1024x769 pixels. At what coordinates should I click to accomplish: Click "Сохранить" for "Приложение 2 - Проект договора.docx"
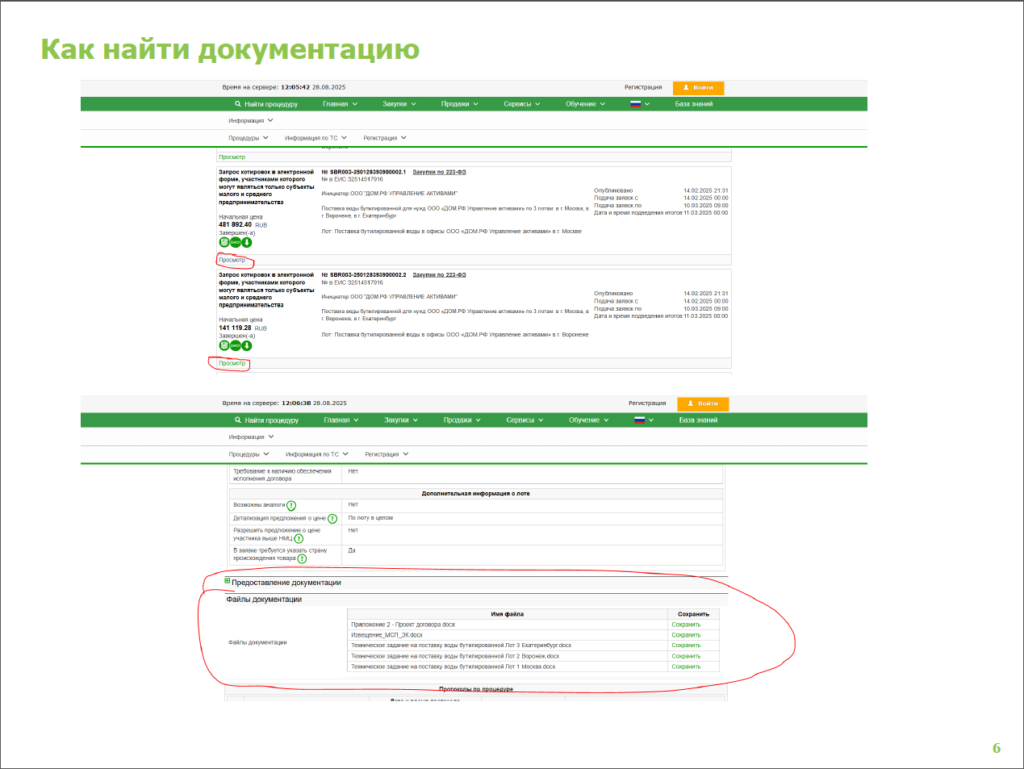pyautogui.click(x=686, y=624)
